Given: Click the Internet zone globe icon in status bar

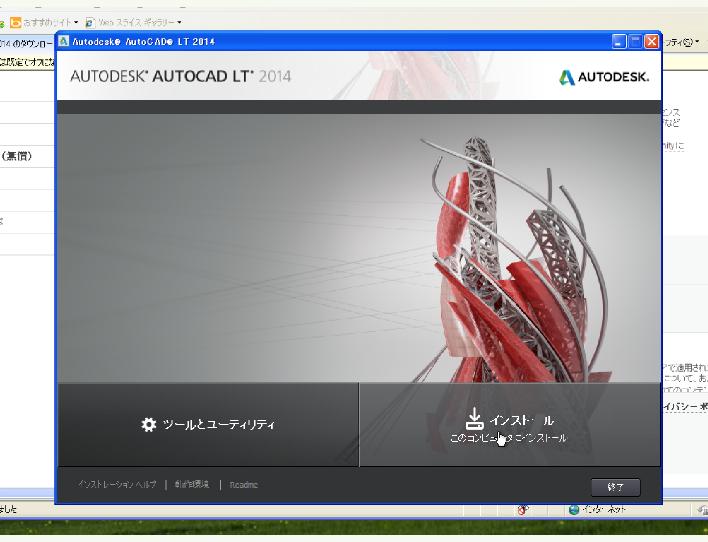Looking at the screenshot, I should tap(574, 510).
